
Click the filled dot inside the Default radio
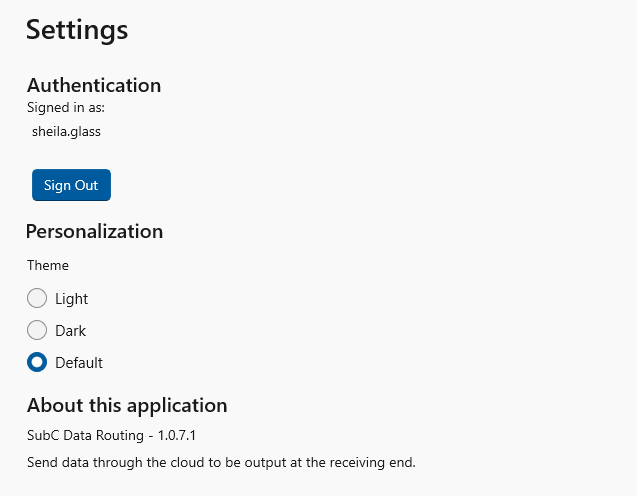tap(37, 362)
